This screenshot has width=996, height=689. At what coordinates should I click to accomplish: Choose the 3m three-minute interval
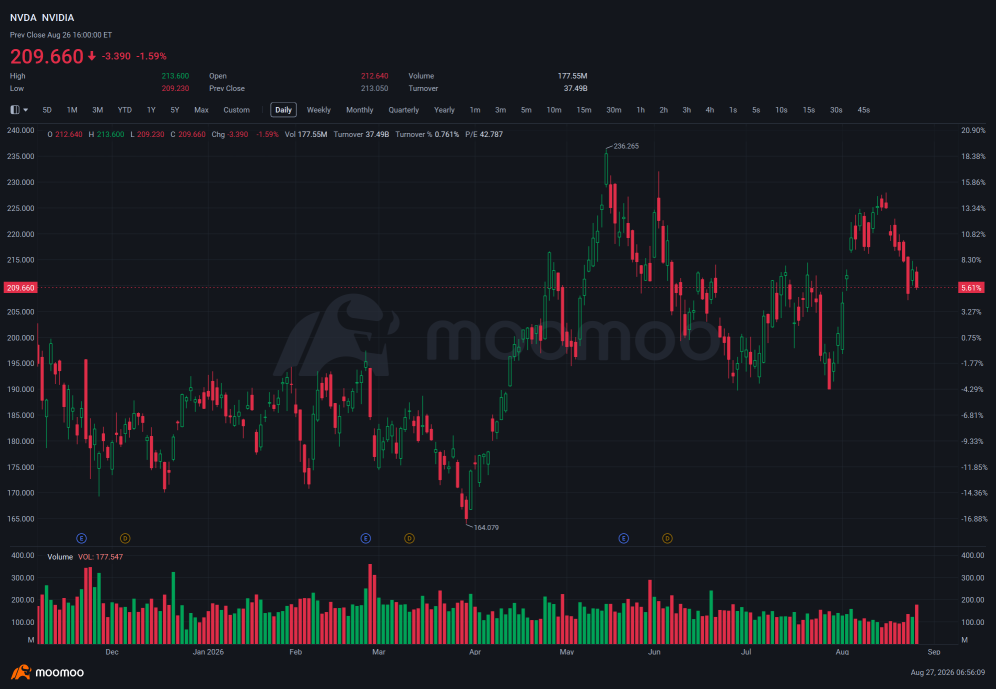coord(501,110)
